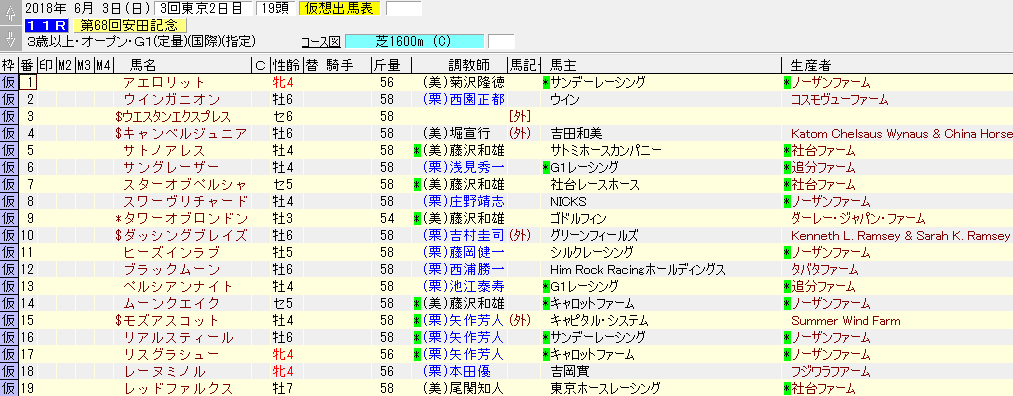Click the 仮想出馬表 yellow label
Viewport: 1013px width, 396px height.
coord(340,8)
